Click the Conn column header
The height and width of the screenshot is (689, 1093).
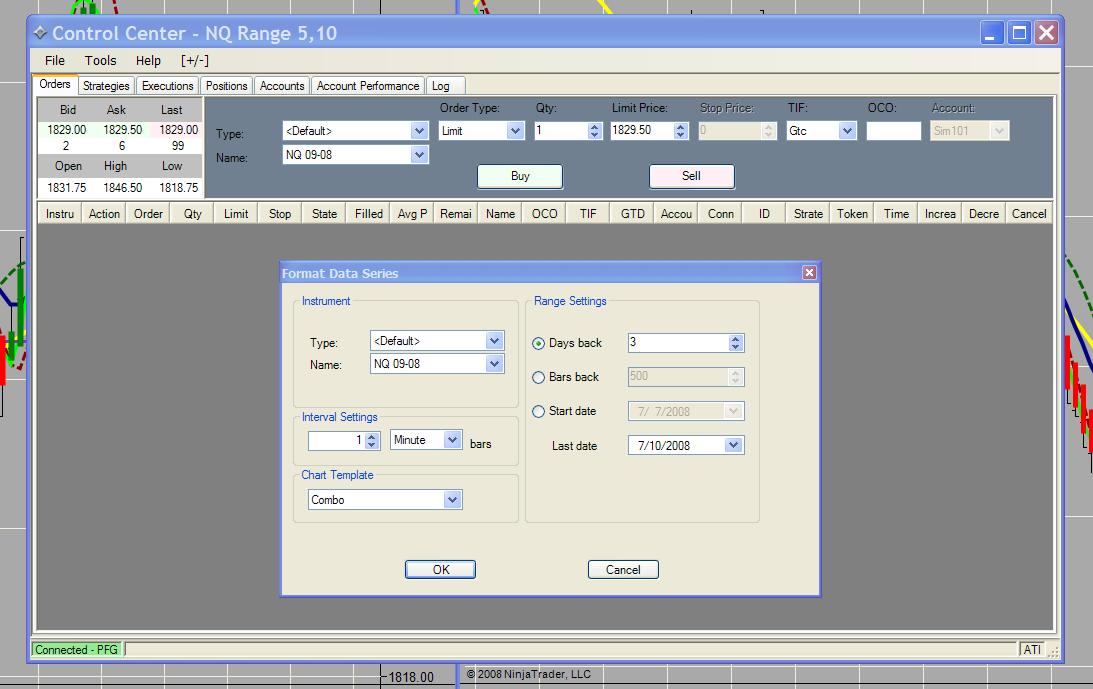(721, 213)
